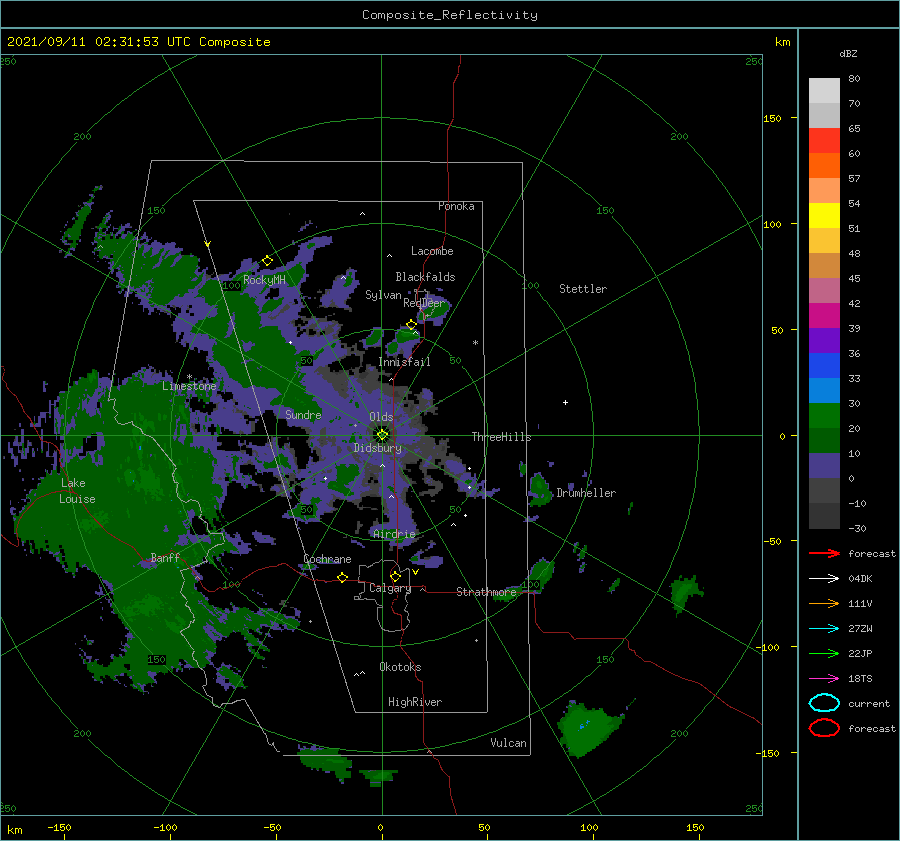Click the Sylvan map label

383,295
